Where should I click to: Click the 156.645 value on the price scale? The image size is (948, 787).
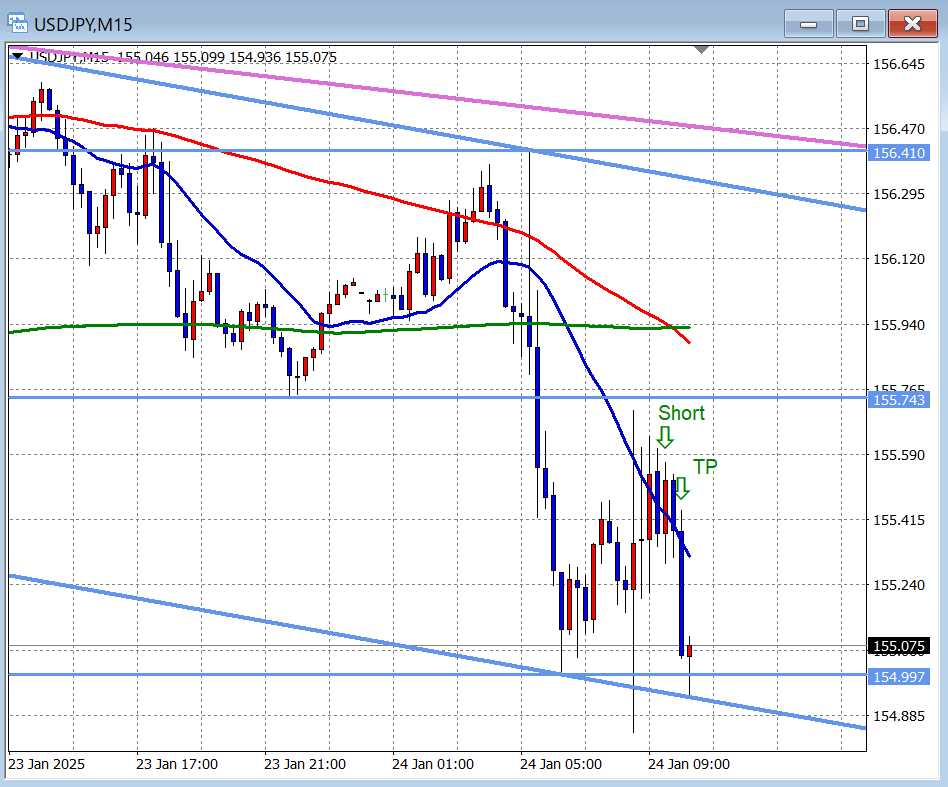(x=898, y=64)
